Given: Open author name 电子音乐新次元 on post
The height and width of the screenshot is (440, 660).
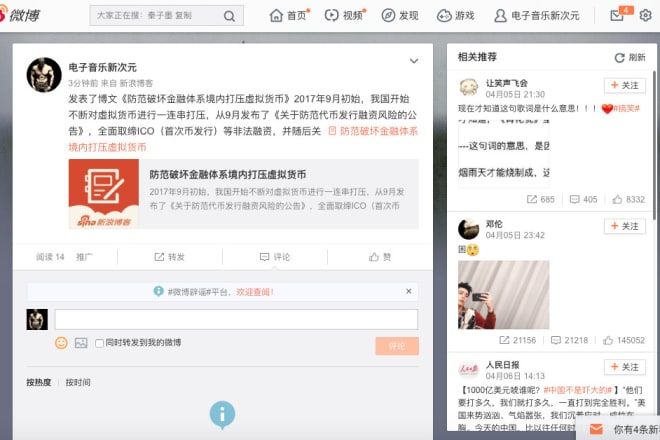Looking at the screenshot, I should pos(102,67).
